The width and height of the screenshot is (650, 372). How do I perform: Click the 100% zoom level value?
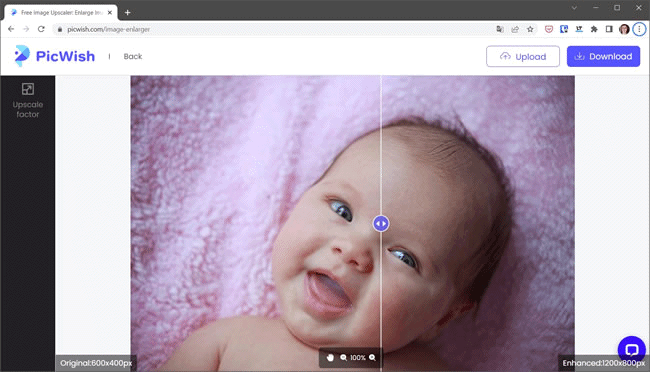coord(358,357)
